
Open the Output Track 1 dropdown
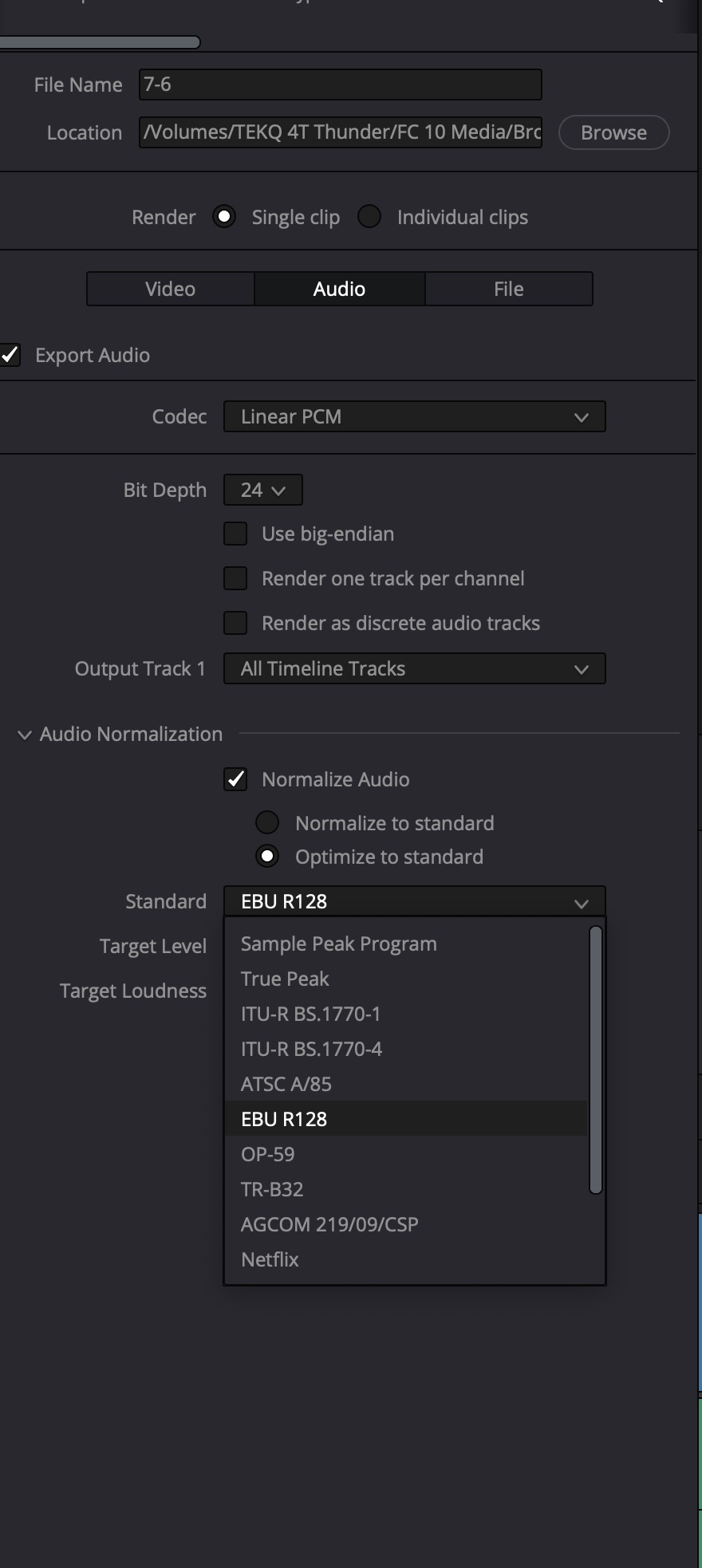pos(414,668)
